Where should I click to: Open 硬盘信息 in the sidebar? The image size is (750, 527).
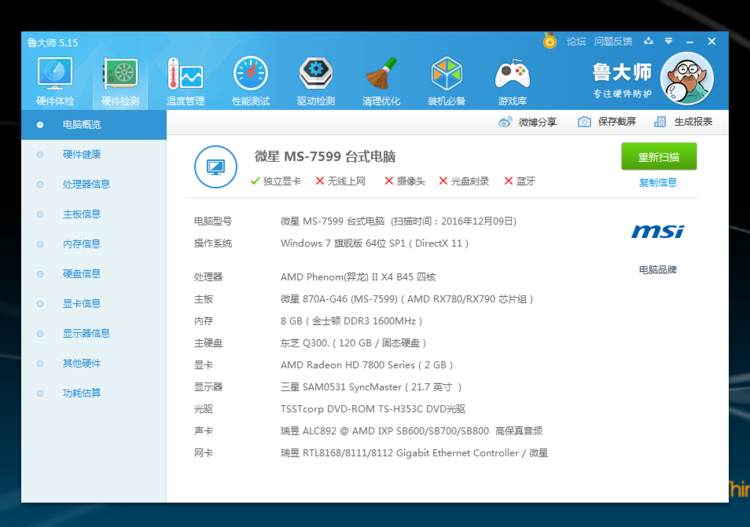point(82,273)
